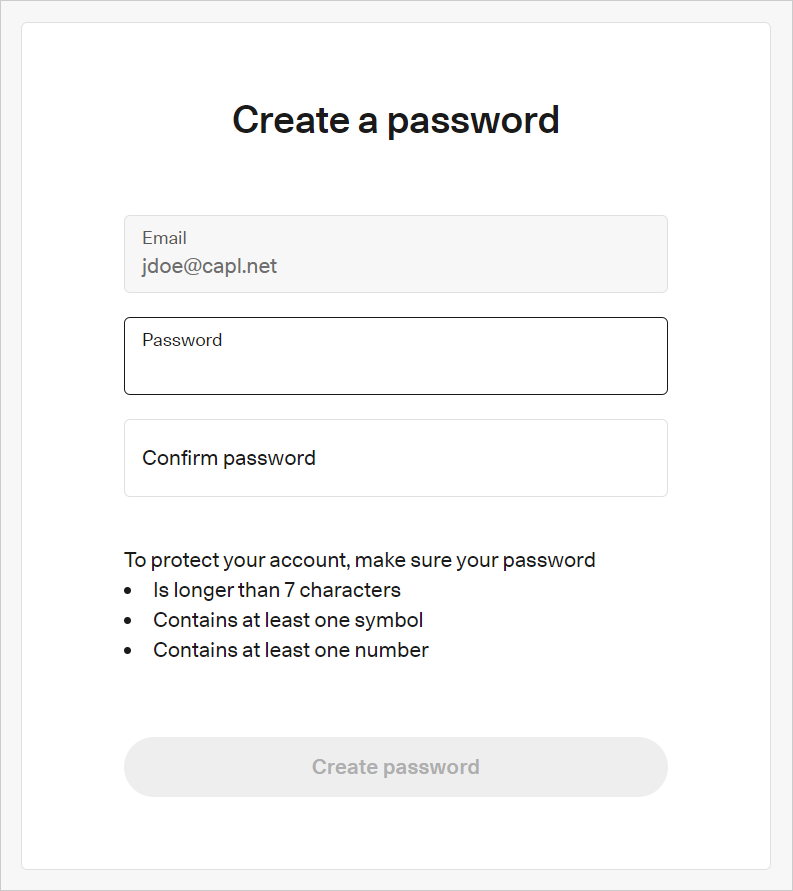Viewport: 793px width, 891px height.
Task: Click the floating "Password" label
Action: tap(182, 340)
